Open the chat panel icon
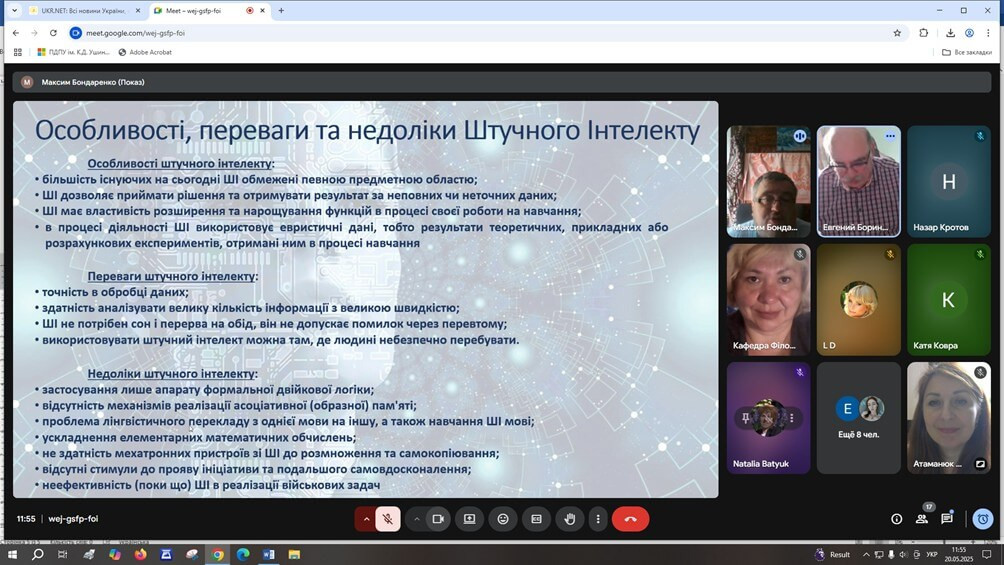Image resolution: width=1004 pixels, height=565 pixels. pyautogui.click(x=947, y=519)
